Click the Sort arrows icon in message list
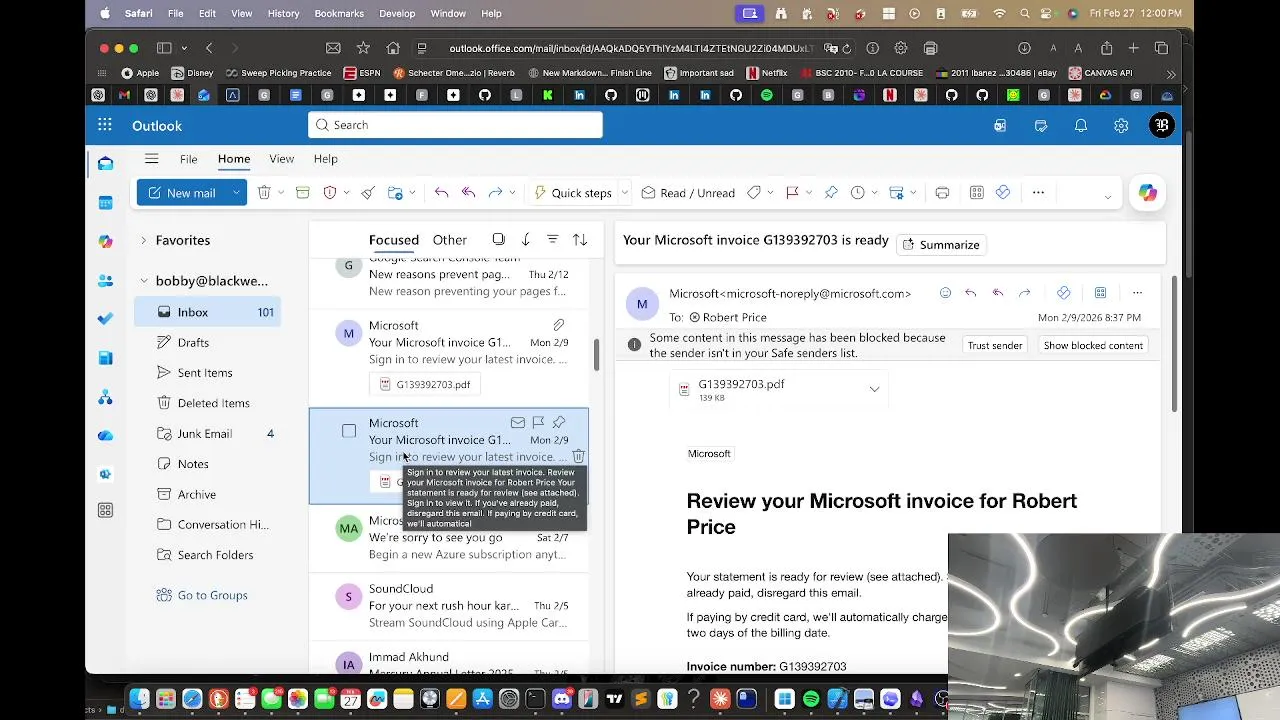Viewport: 1280px width, 720px height. (x=579, y=239)
